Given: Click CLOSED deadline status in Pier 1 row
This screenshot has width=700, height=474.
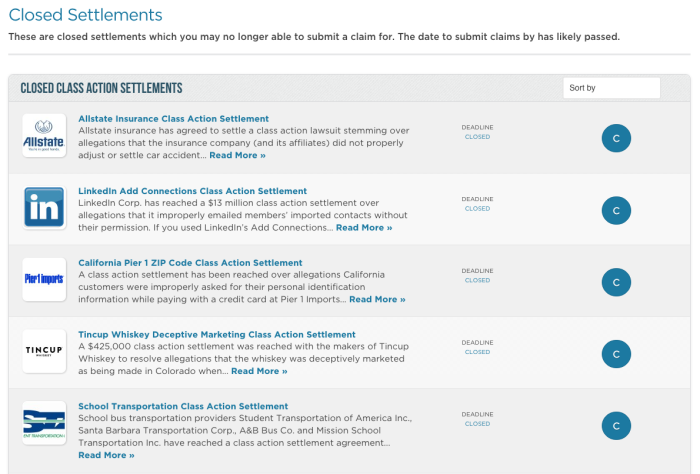Looking at the screenshot, I should pyautogui.click(x=477, y=281).
